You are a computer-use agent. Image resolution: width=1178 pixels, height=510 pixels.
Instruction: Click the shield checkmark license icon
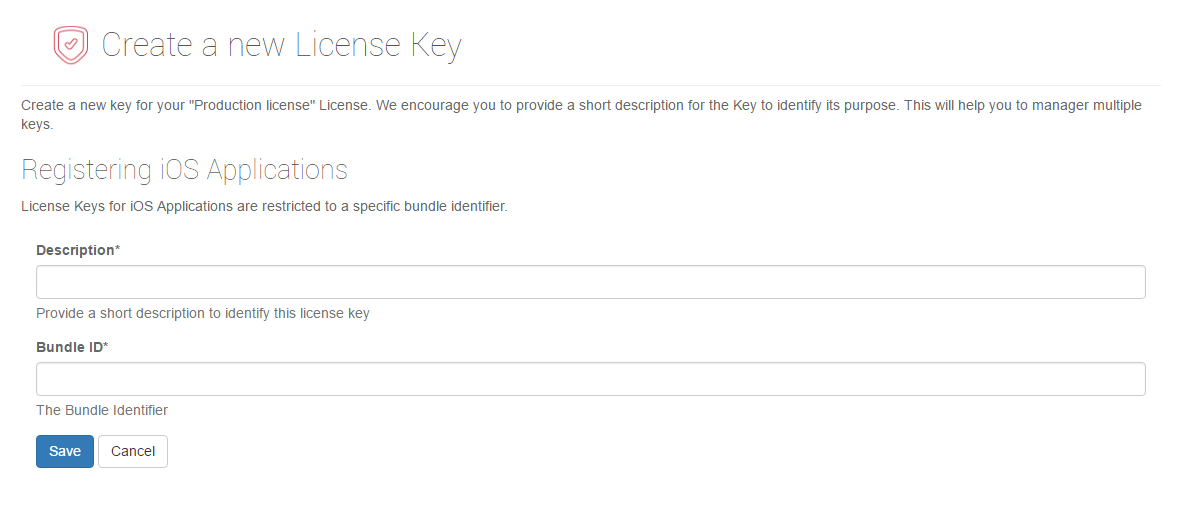point(71,45)
